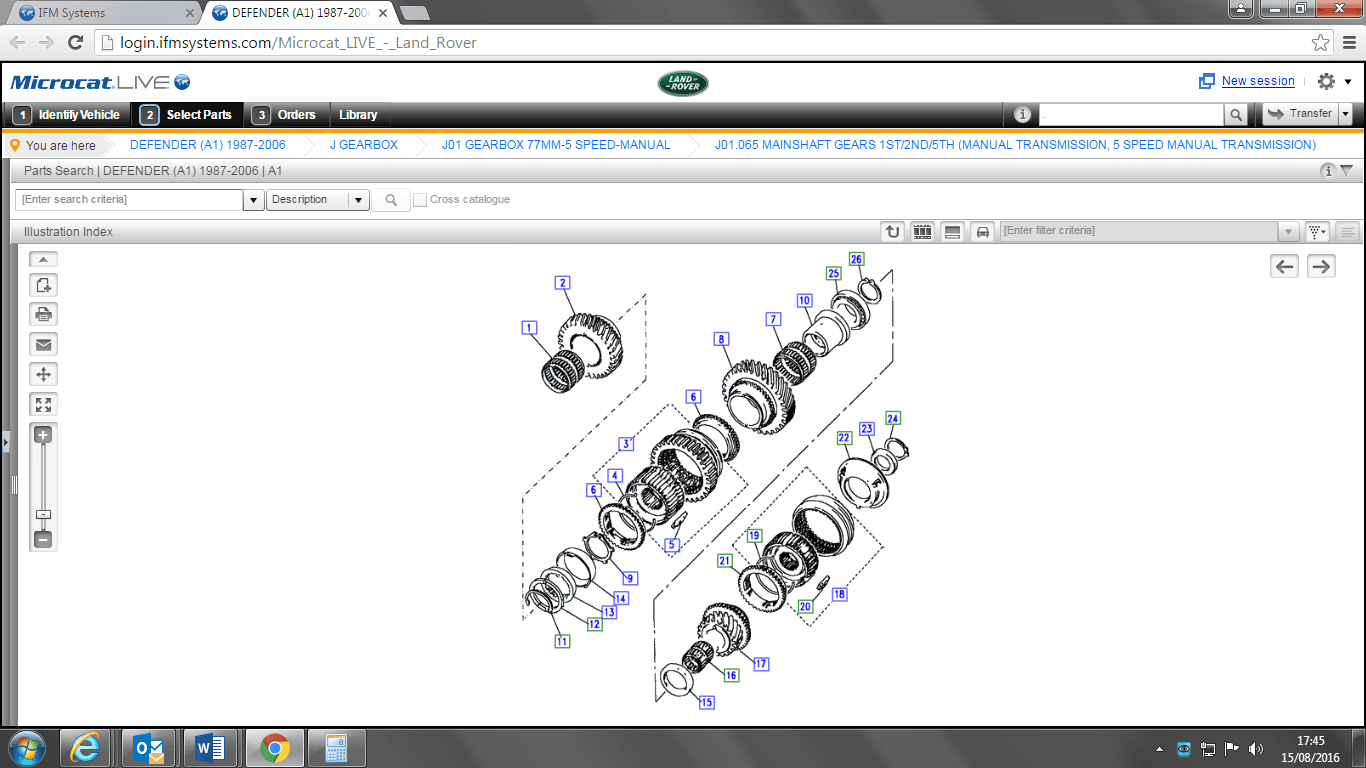Open the search criteria dropdown arrow
This screenshot has height=768, width=1366.
254,200
